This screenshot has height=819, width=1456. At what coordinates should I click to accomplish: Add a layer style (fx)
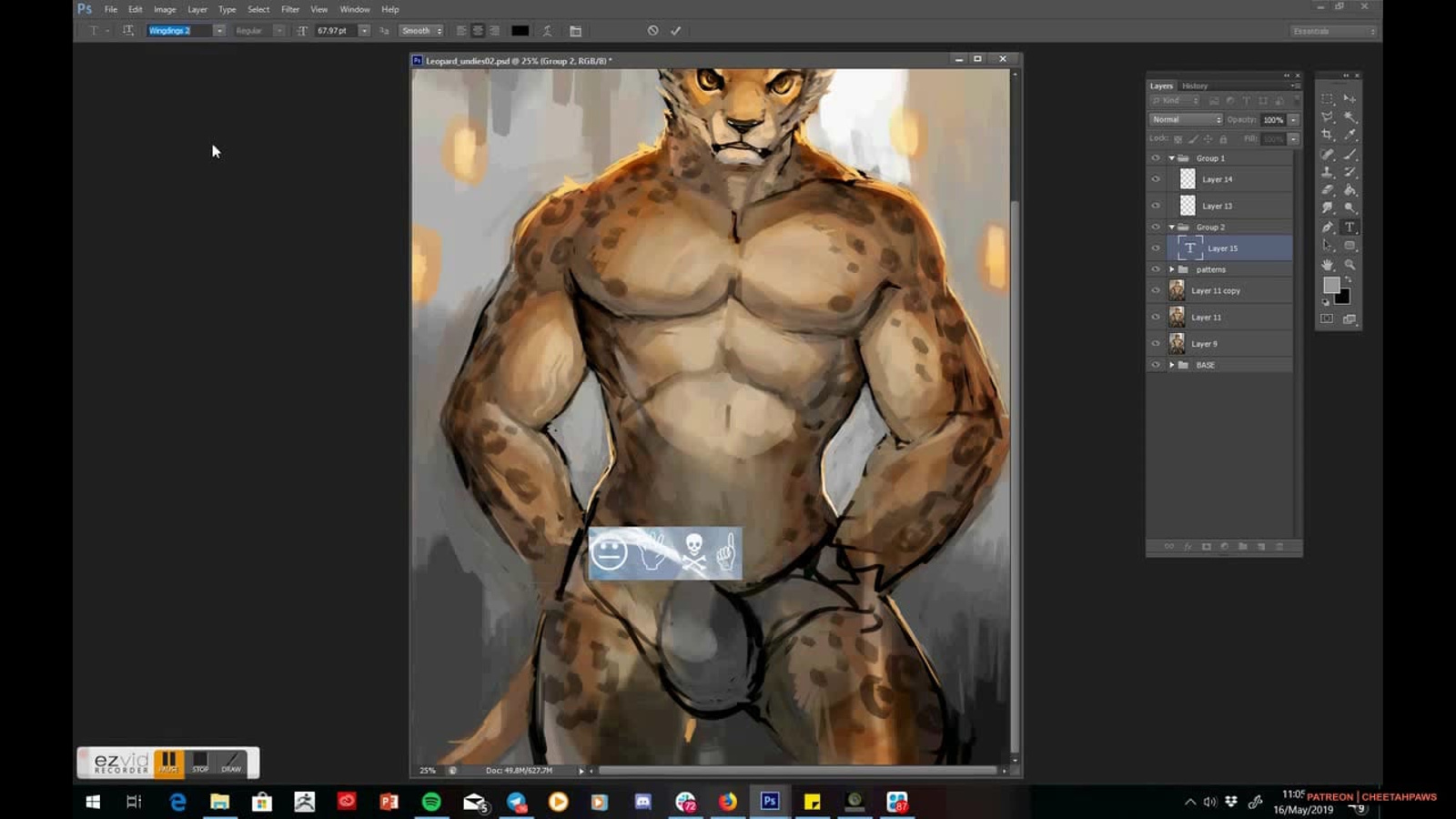tap(1188, 547)
